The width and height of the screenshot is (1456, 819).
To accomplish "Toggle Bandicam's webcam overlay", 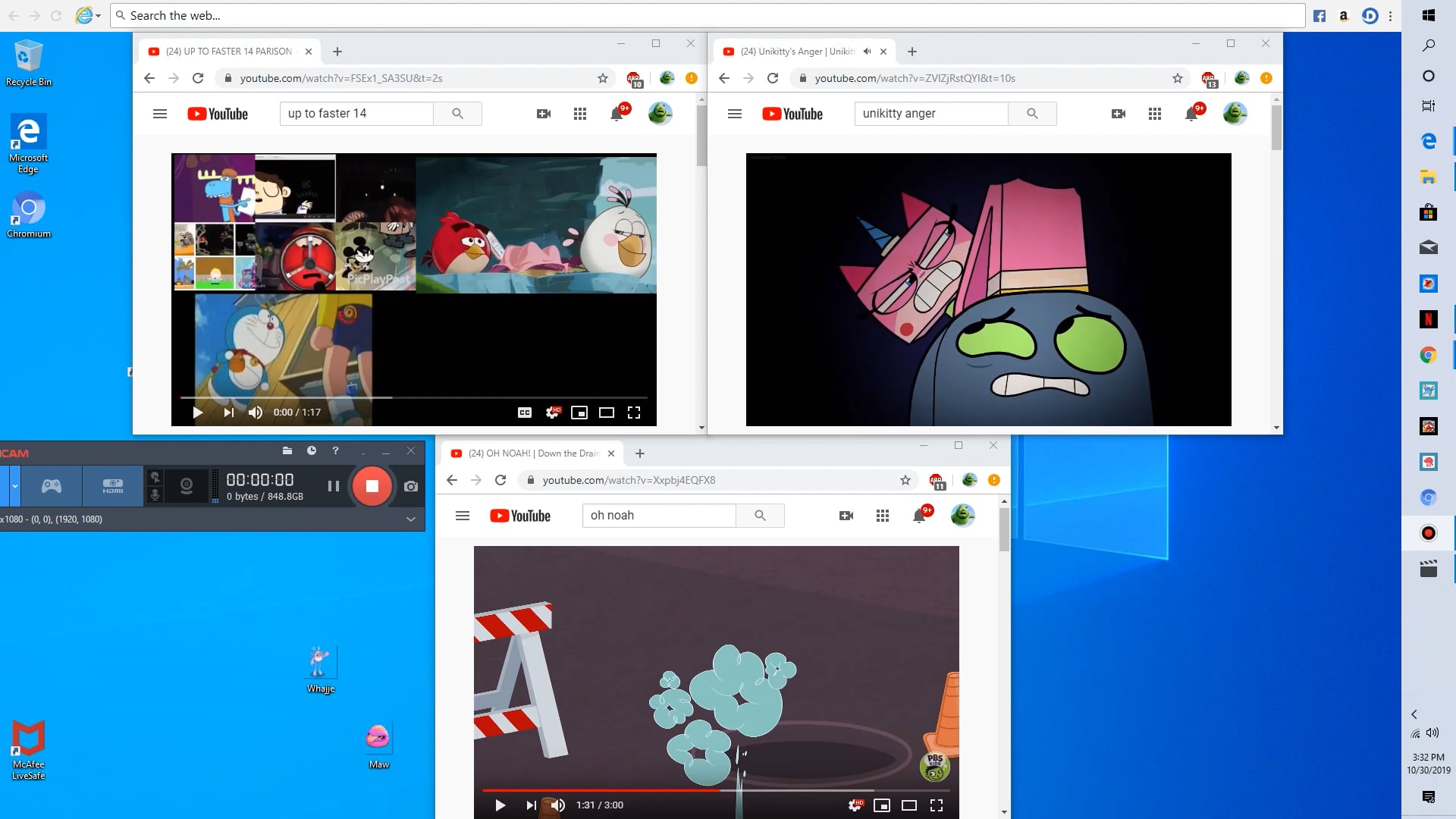I will [x=186, y=486].
